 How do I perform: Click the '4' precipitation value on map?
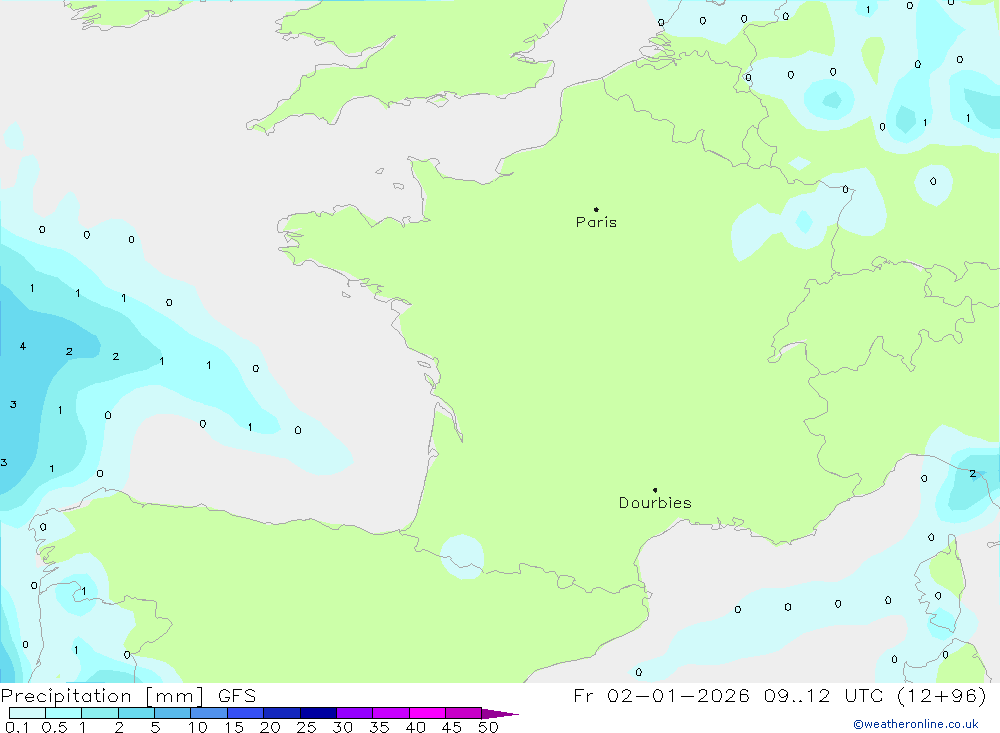23,346
